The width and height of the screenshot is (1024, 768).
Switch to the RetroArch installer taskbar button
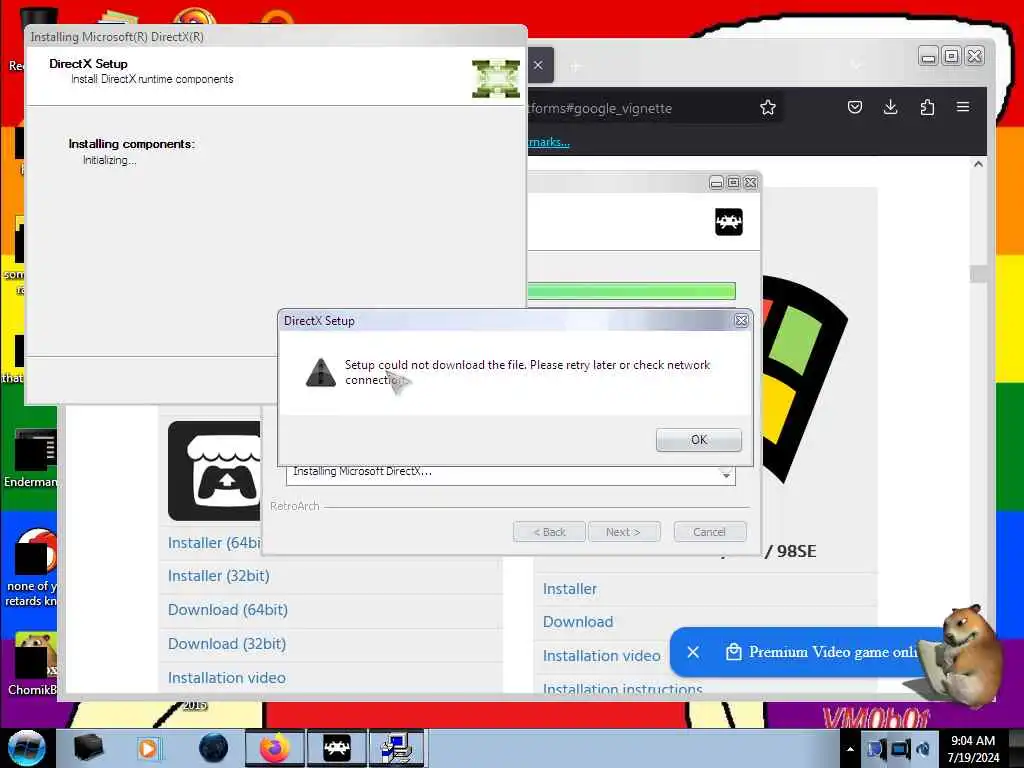(336, 748)
